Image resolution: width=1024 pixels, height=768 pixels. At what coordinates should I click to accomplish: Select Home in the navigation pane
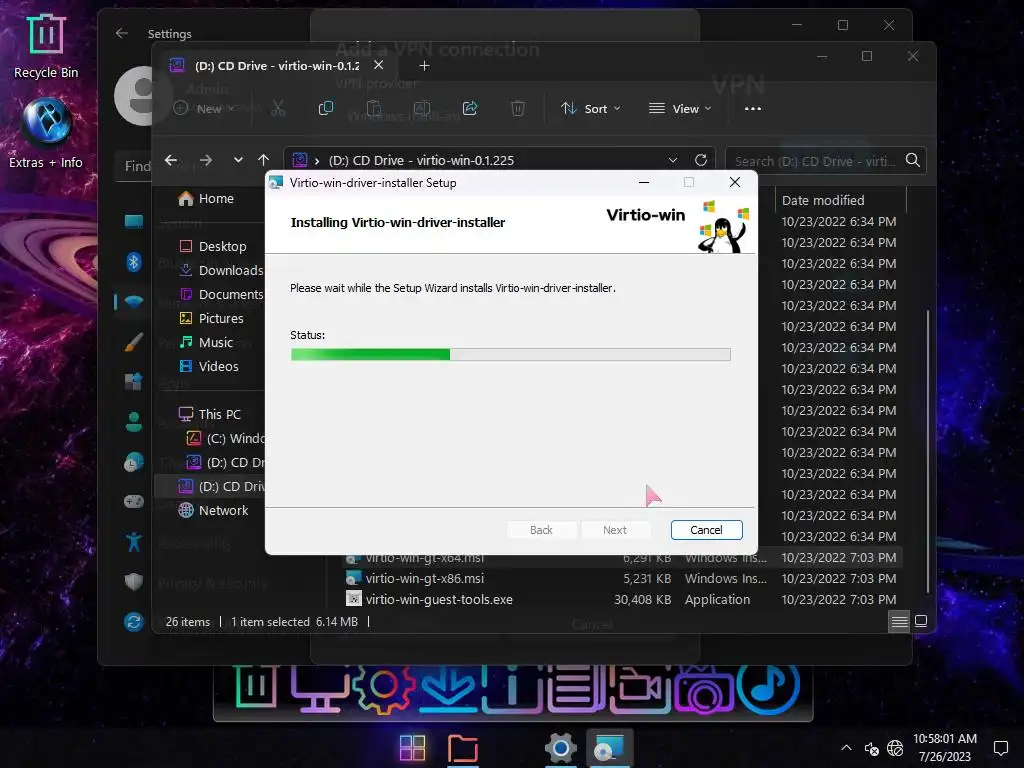[206, 199]
